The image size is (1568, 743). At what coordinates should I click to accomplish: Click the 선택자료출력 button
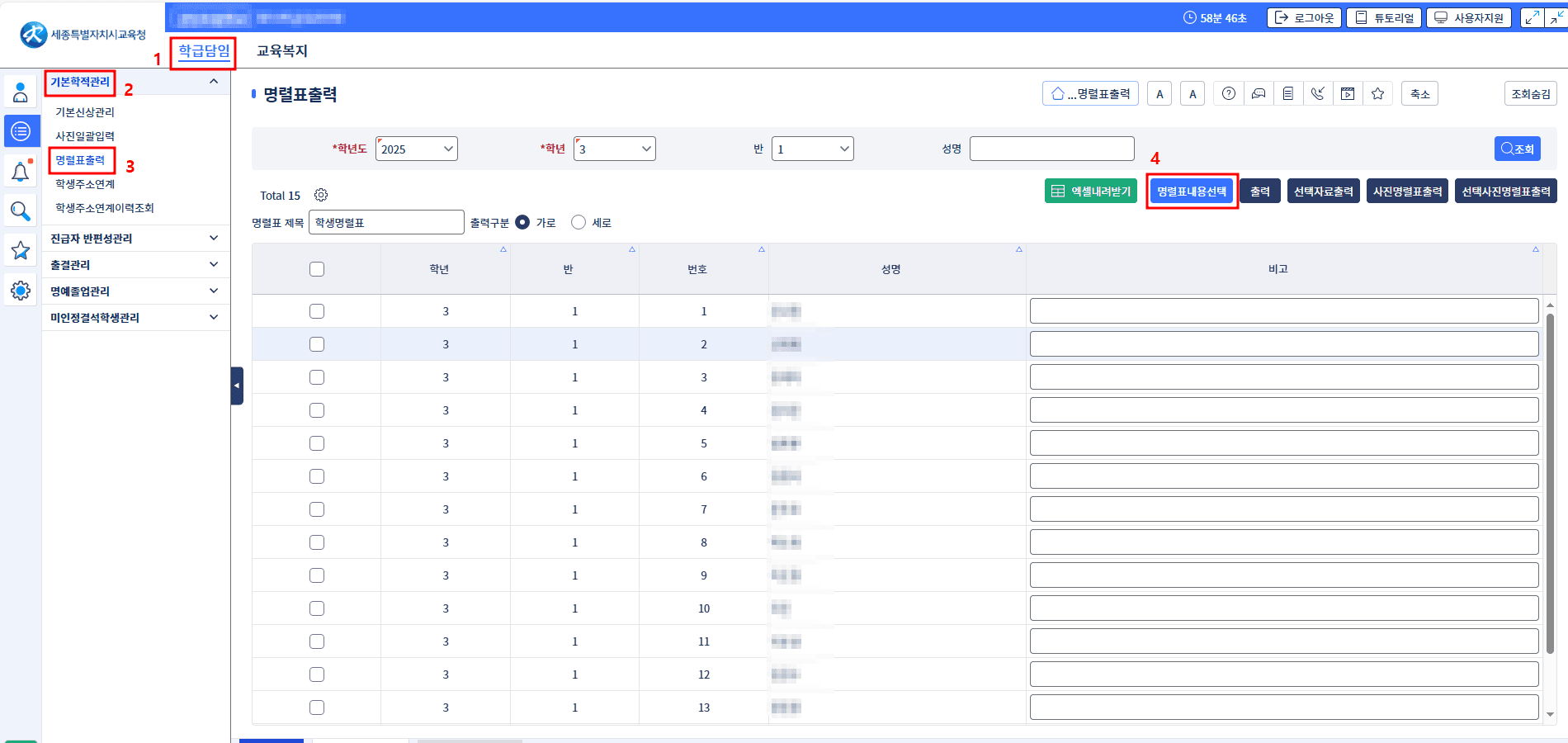(1324, 192)
